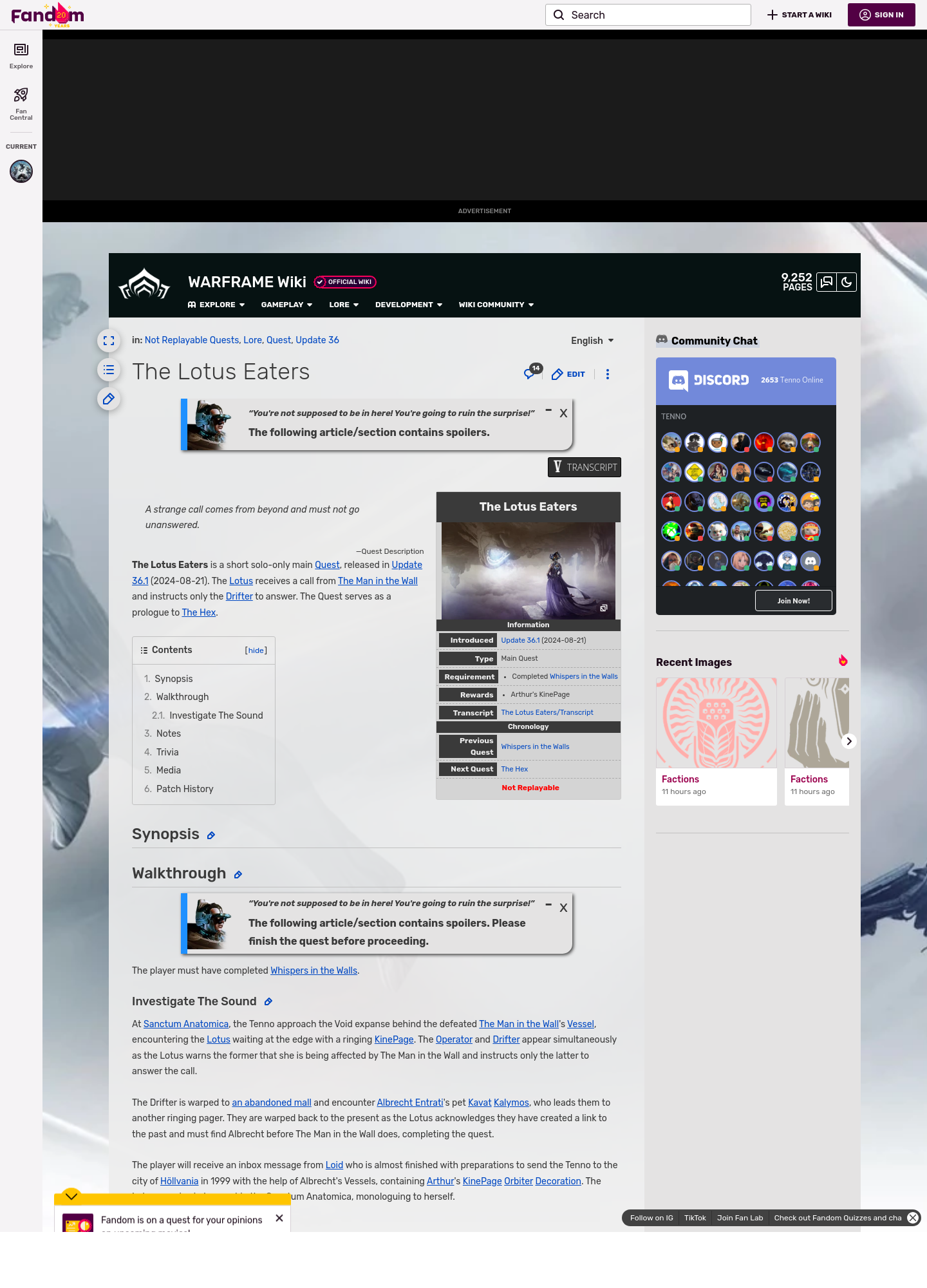This screenshot has width=927, height=1288.
Task: Close the bottom Fandom links bar
Action: tap(913, 1218)
